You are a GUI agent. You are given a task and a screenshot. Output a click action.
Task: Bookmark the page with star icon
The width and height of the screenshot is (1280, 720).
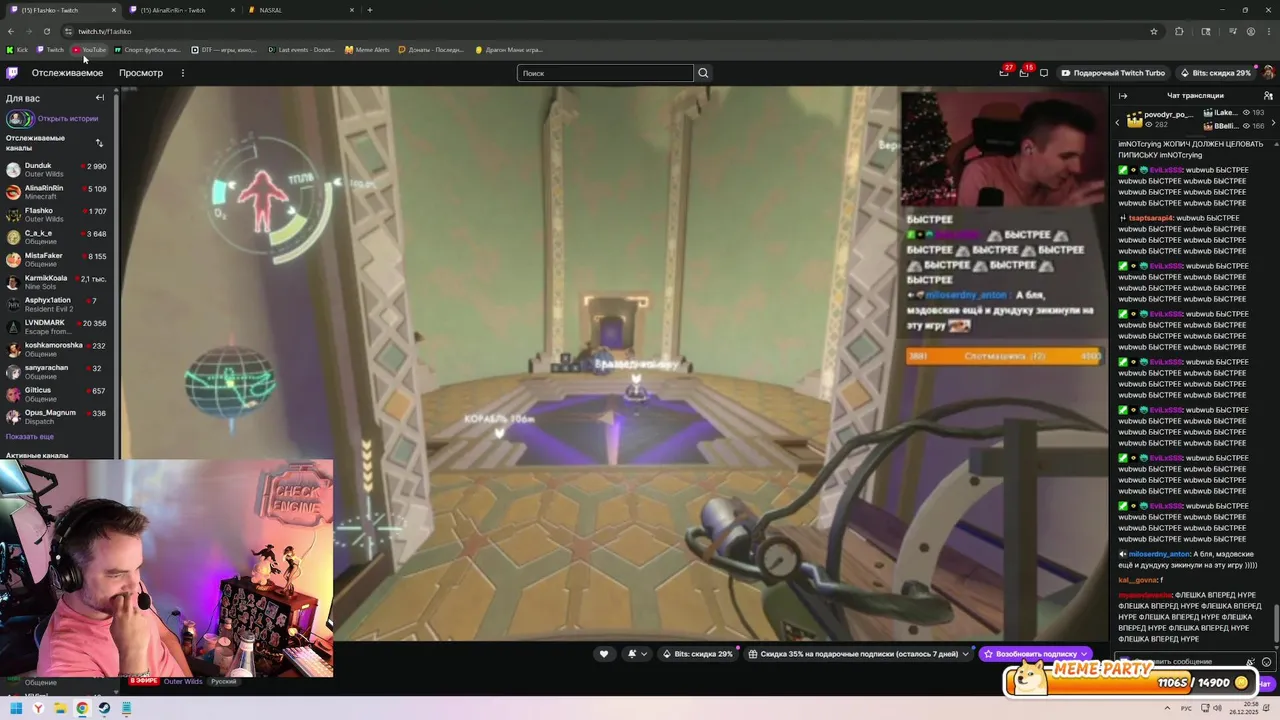coord(1153,31)
